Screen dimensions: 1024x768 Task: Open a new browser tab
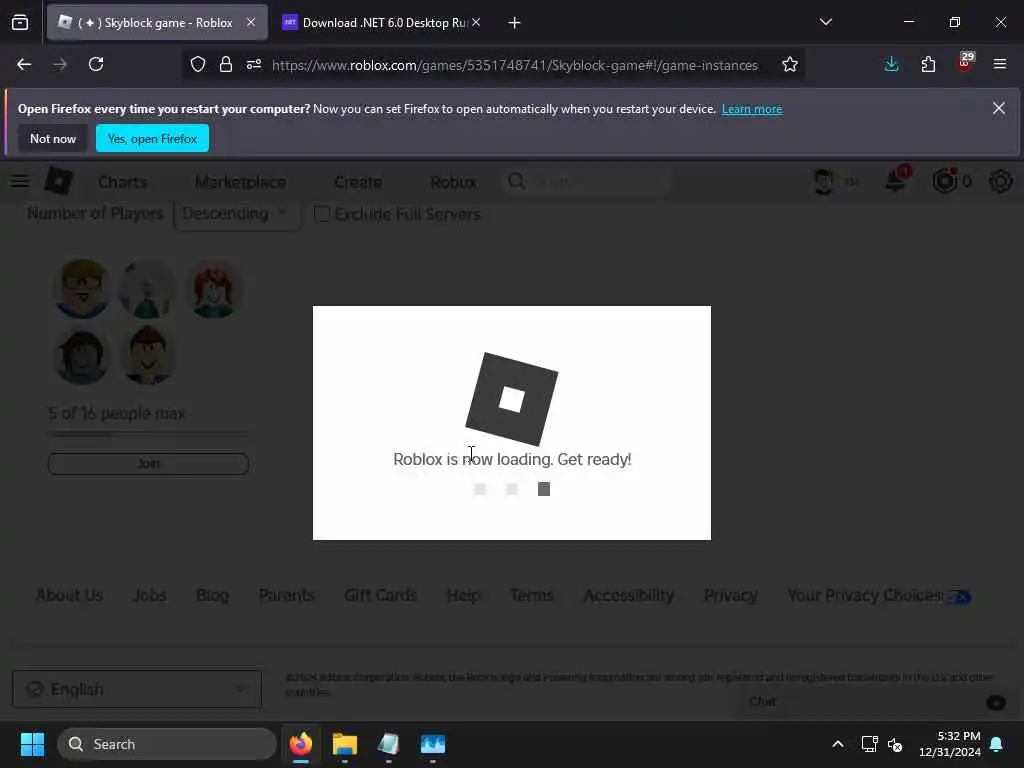(514, 23)
